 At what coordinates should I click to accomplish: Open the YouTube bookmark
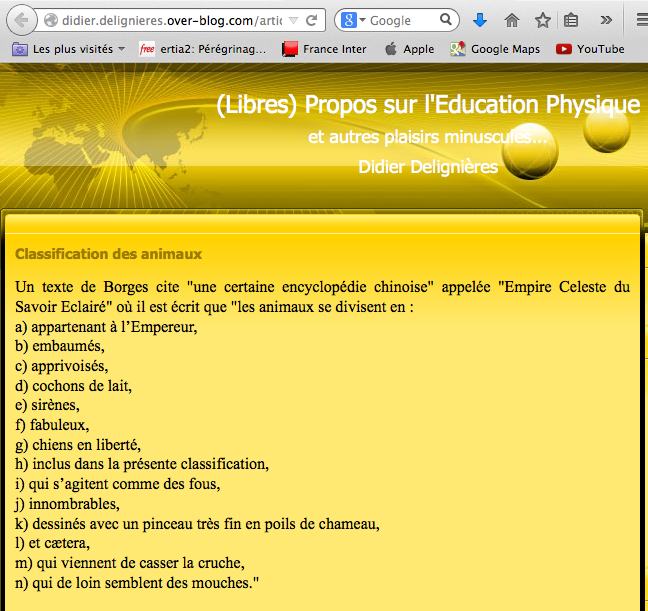point(590,49)
